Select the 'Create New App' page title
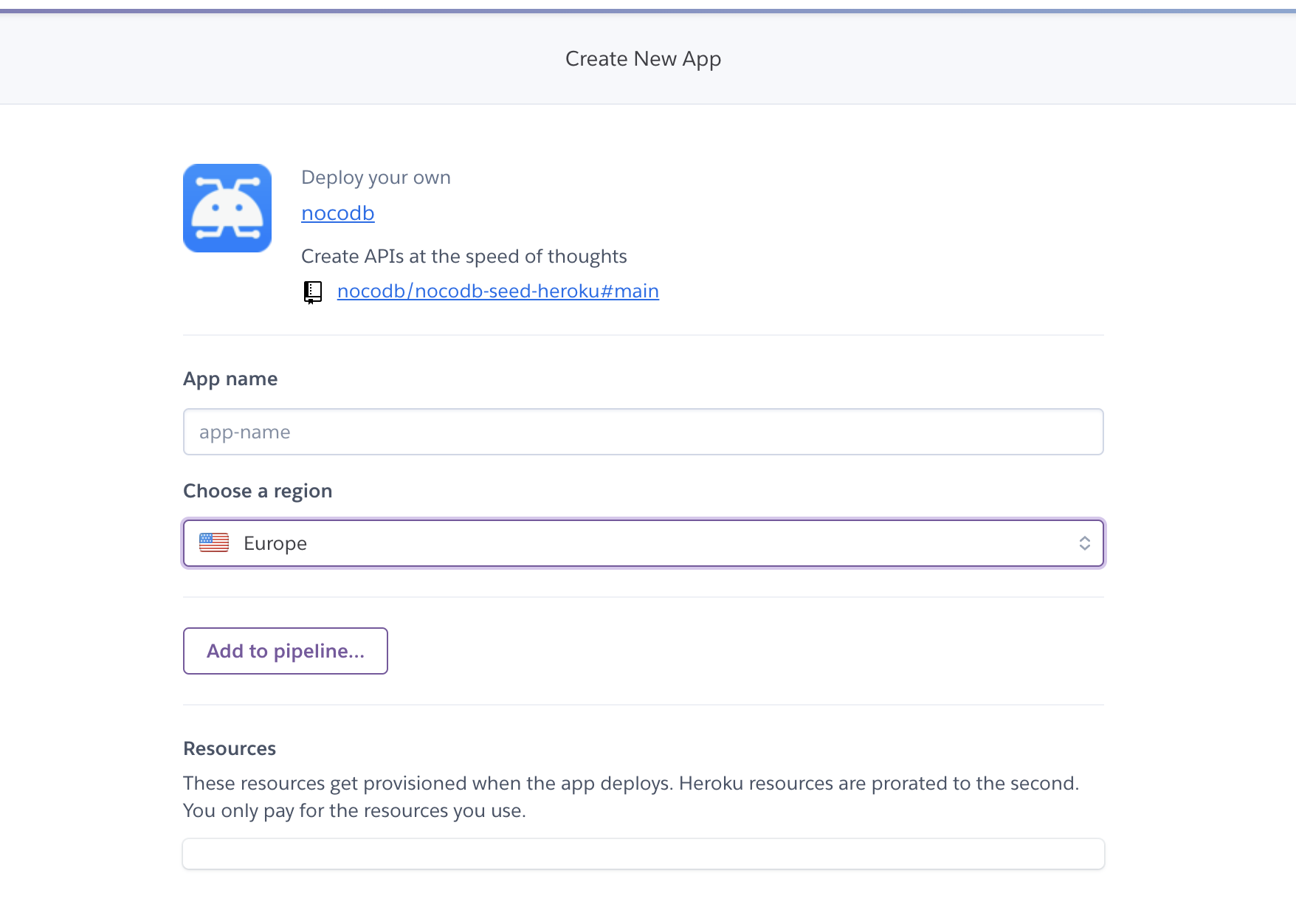Image resolution: width=1296 pixels, height=924 pixels. [x=643, y=58]
